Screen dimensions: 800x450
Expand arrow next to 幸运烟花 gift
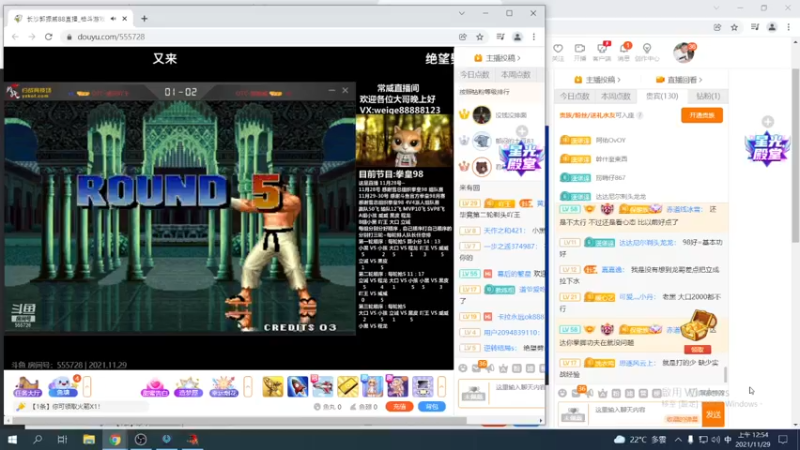coord(248,387)
